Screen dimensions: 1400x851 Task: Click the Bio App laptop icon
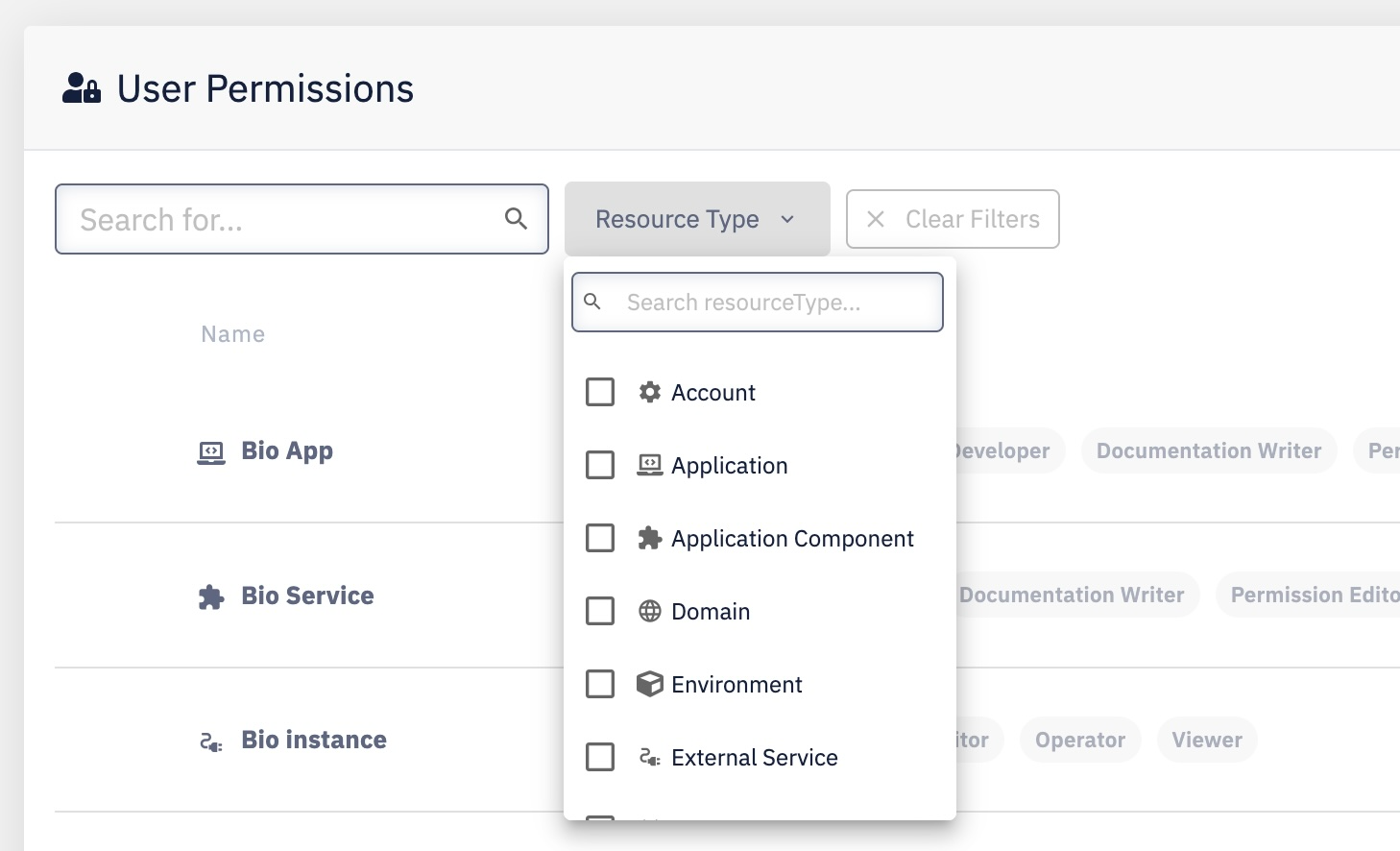(x=211, y=452)
